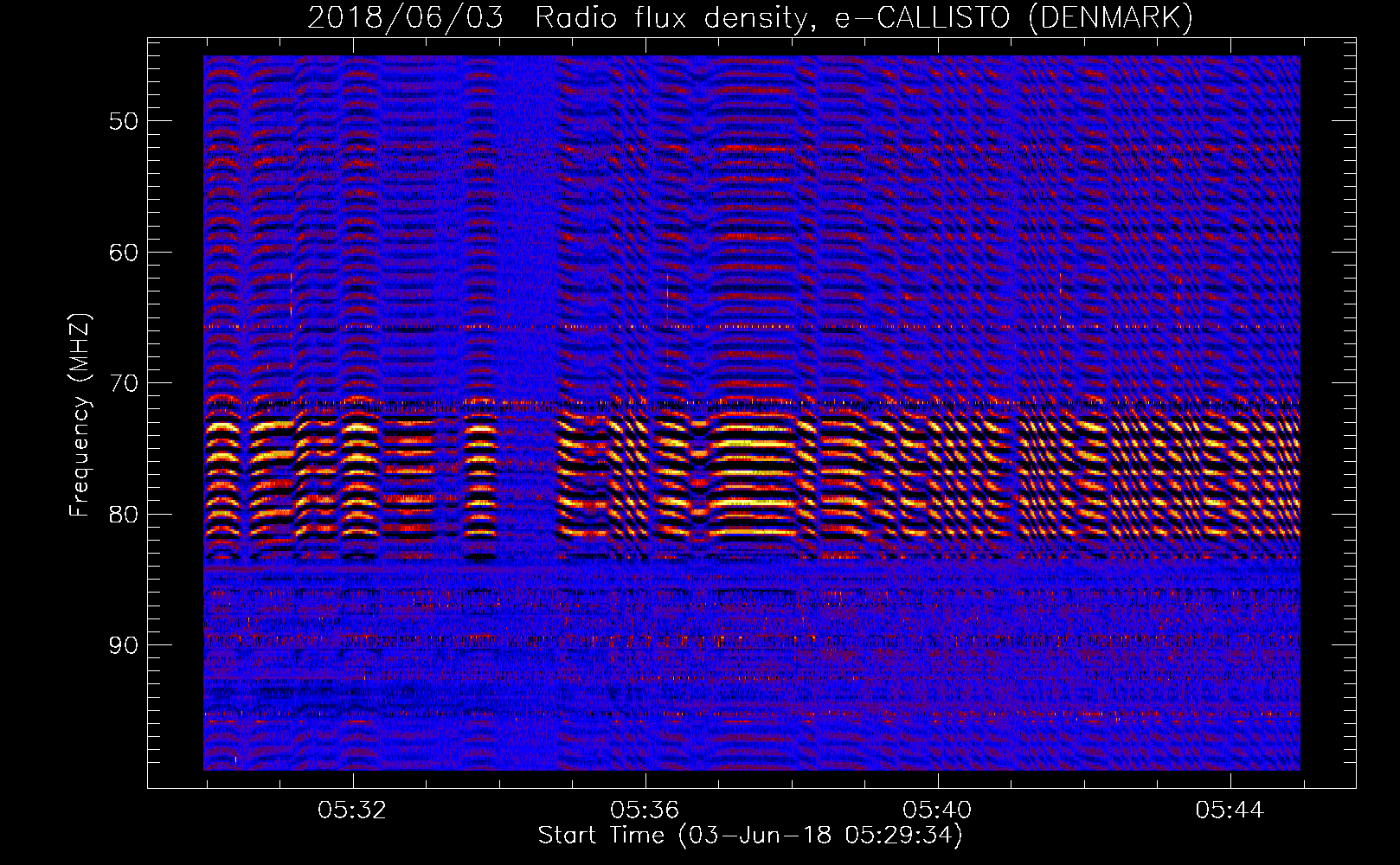
Task: Click the 05:40 time tick label
Action: [937, 811]
